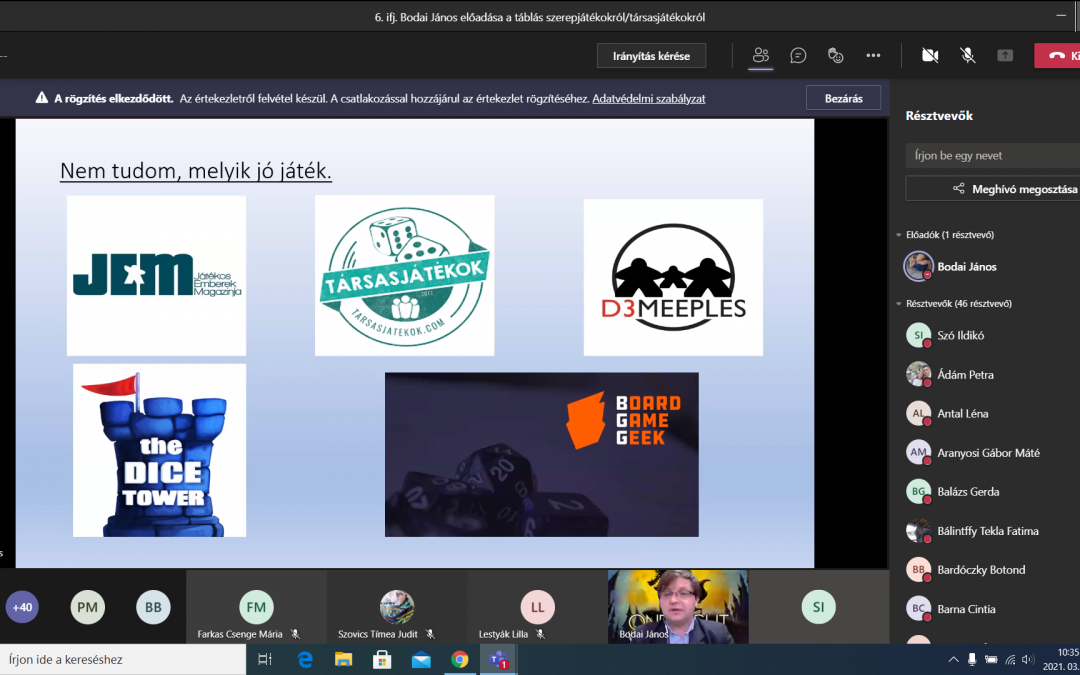The height and width of the screenshot is (675, 1080).
Task: Select Aranyosi Gábor Máté in the list
Action: coord(988,453)
